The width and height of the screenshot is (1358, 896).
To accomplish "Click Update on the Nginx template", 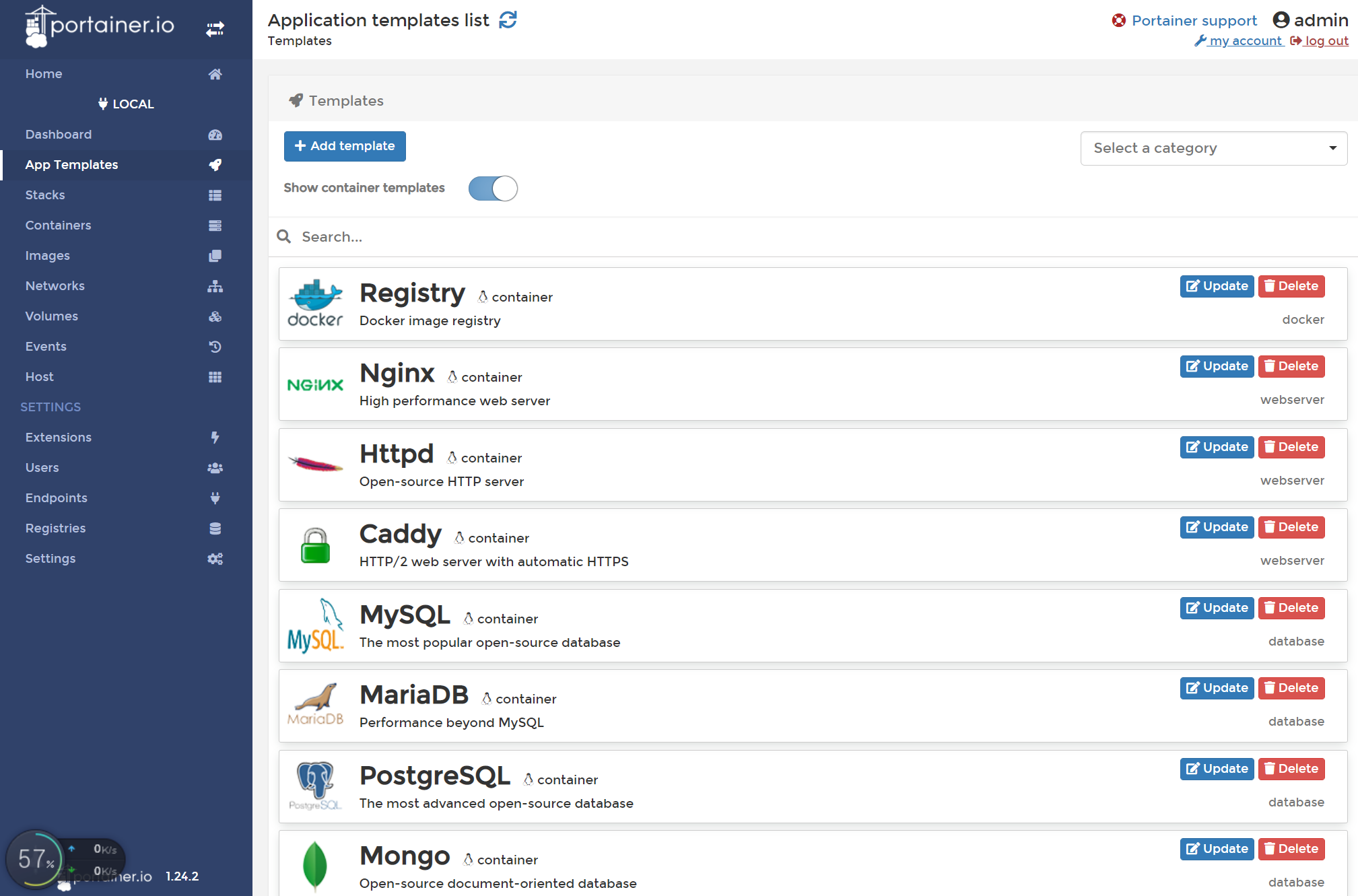I will tap(1216, 366).
